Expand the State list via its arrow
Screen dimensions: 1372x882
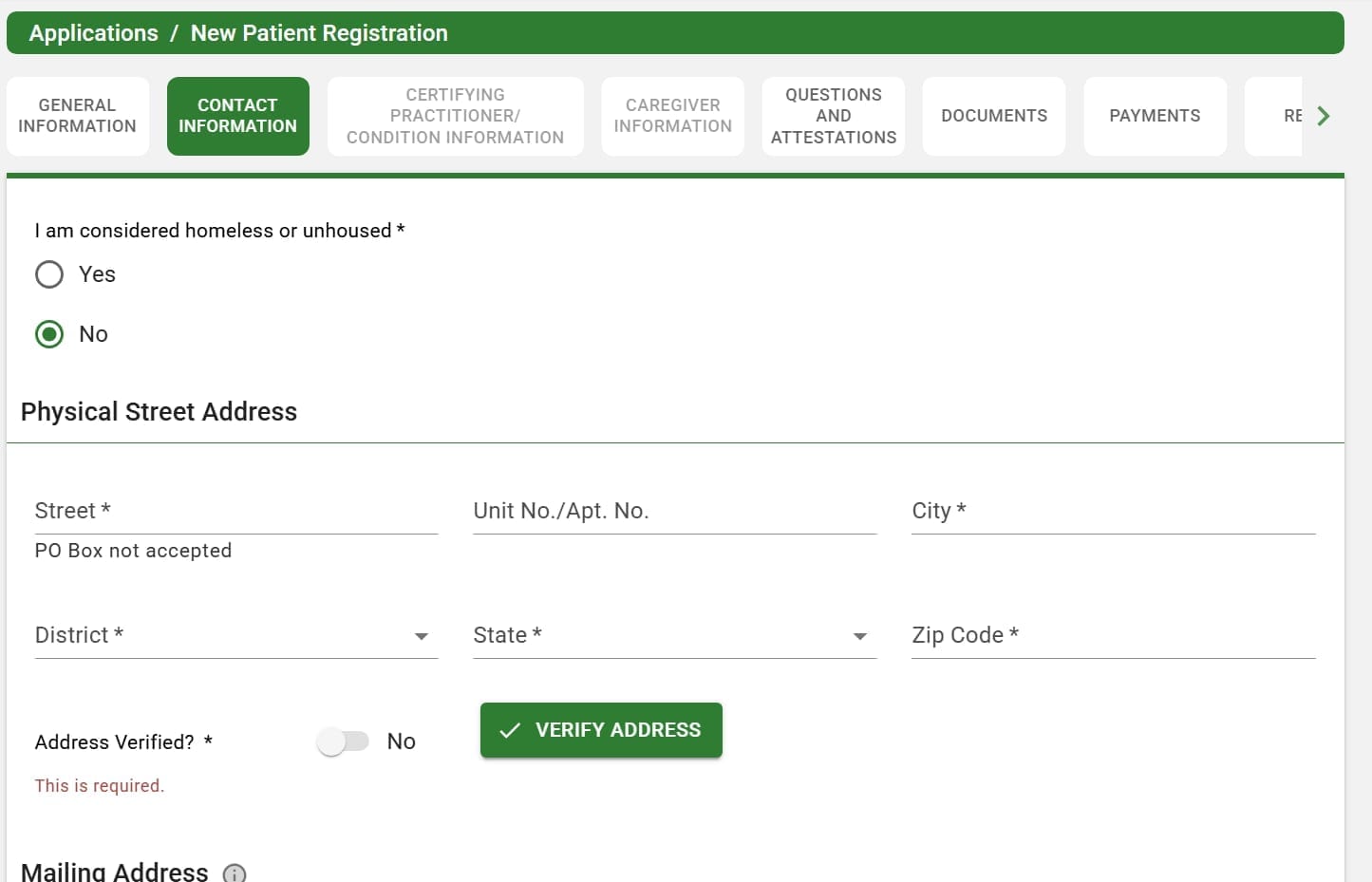(859, 636)
